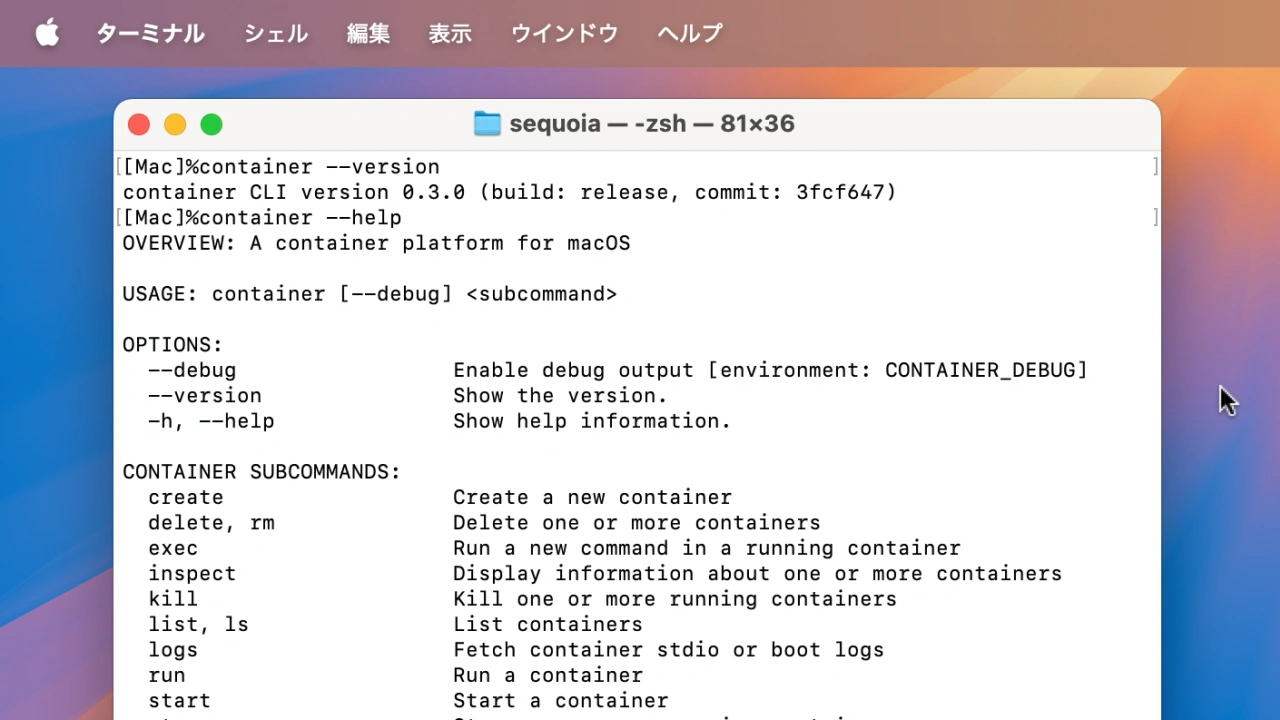The width and height of the screenshot is (1280, 720).
Task: Open the ターミナル menu
Action: (x=150, y=33)
